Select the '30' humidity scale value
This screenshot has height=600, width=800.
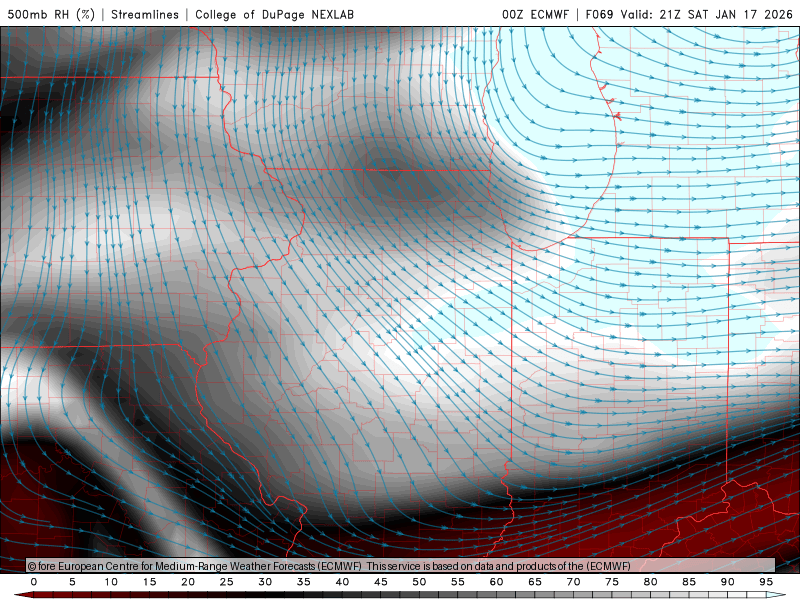265,582
